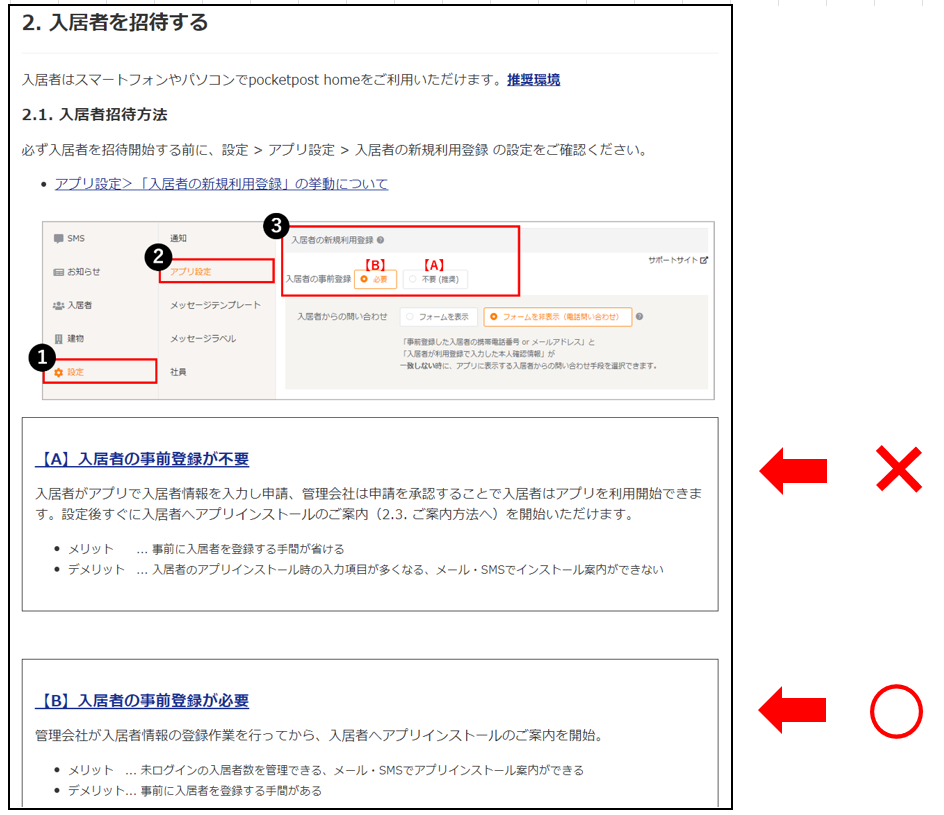The width and height of the screenshot is (944, 815).
Task: Open the 推奨環境 link
Action: 533,80
